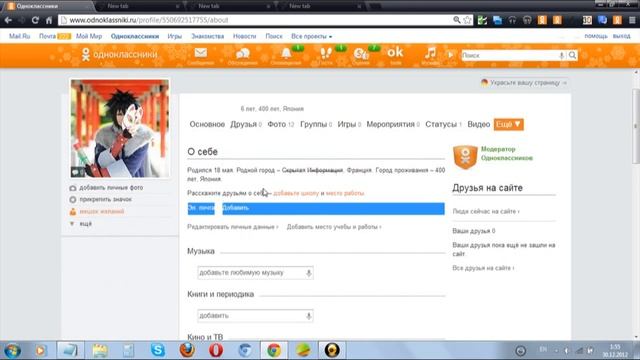This screenshot has width=640, height=360.
Task: Open Firefox from the taskbar
Action: tap(187, 350)
